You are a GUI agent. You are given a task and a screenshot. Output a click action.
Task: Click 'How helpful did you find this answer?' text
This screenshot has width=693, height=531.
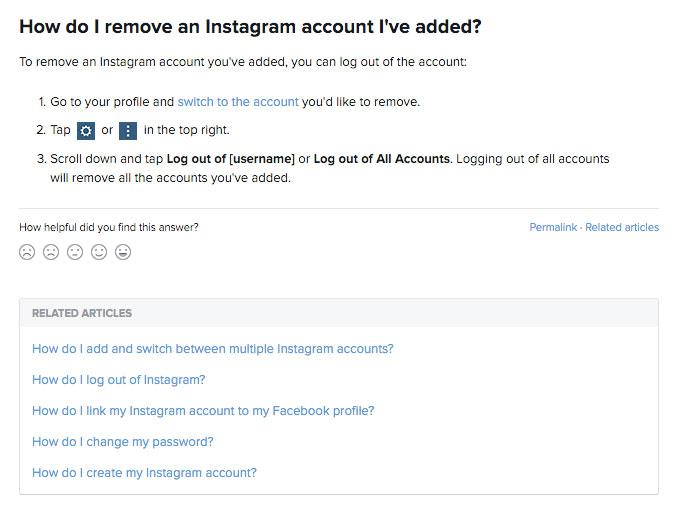[x=109, y=227]
